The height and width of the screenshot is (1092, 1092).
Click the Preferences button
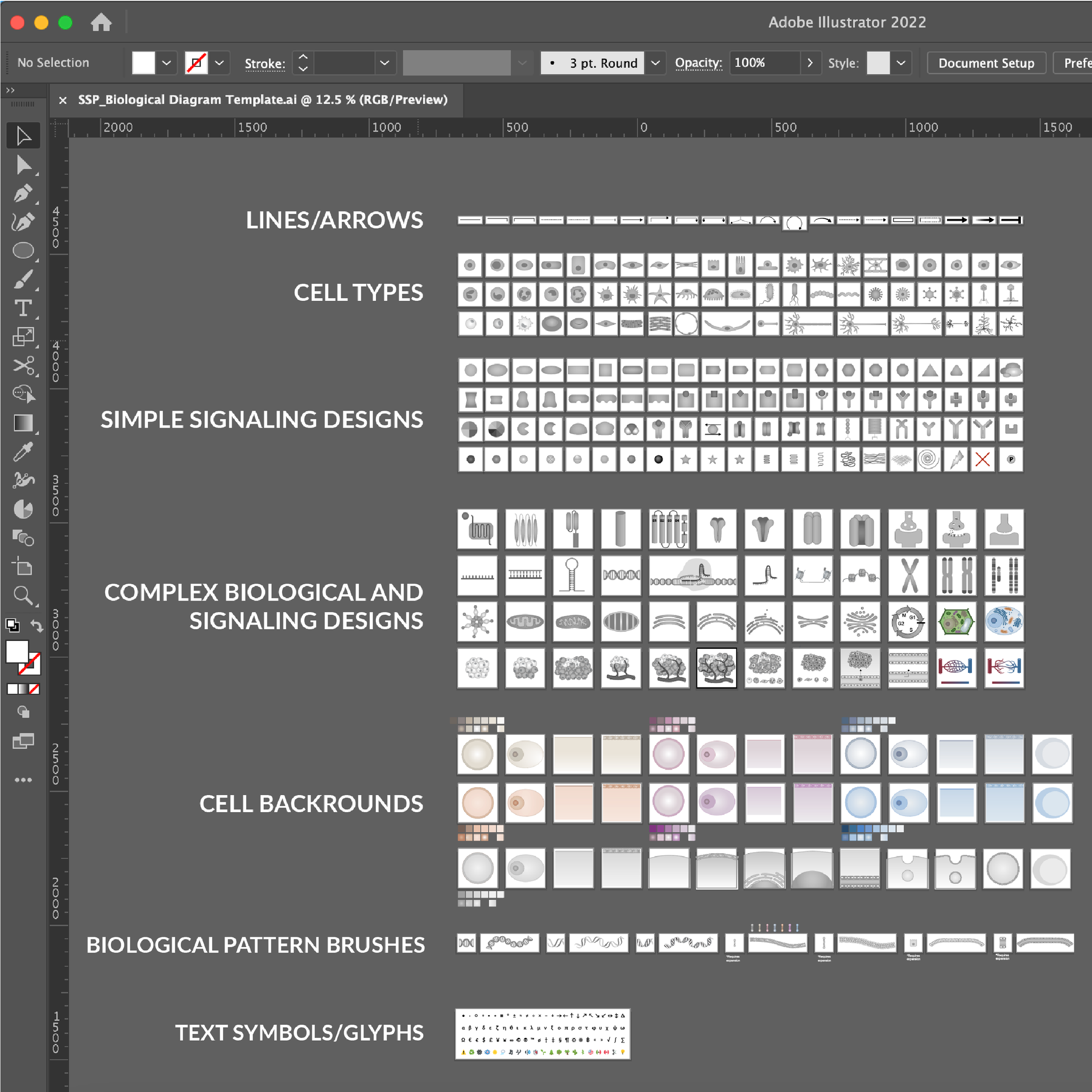(x=1073, y=63)
